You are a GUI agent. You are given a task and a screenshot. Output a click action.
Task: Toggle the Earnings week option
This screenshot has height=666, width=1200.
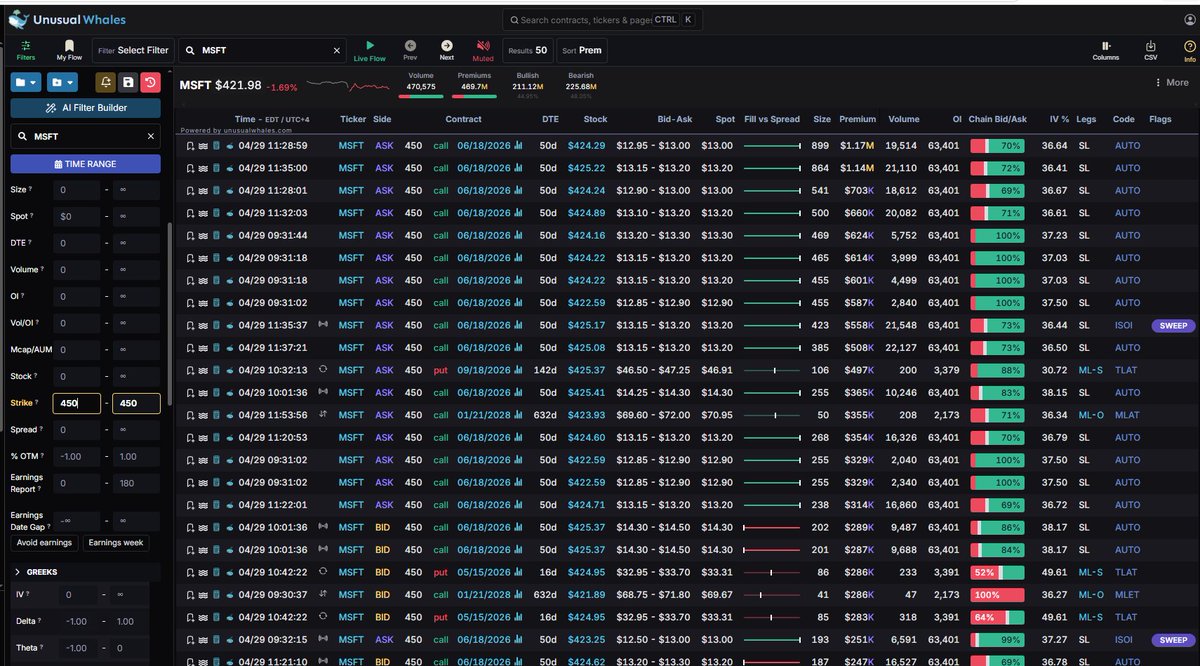tap(115, 543)
